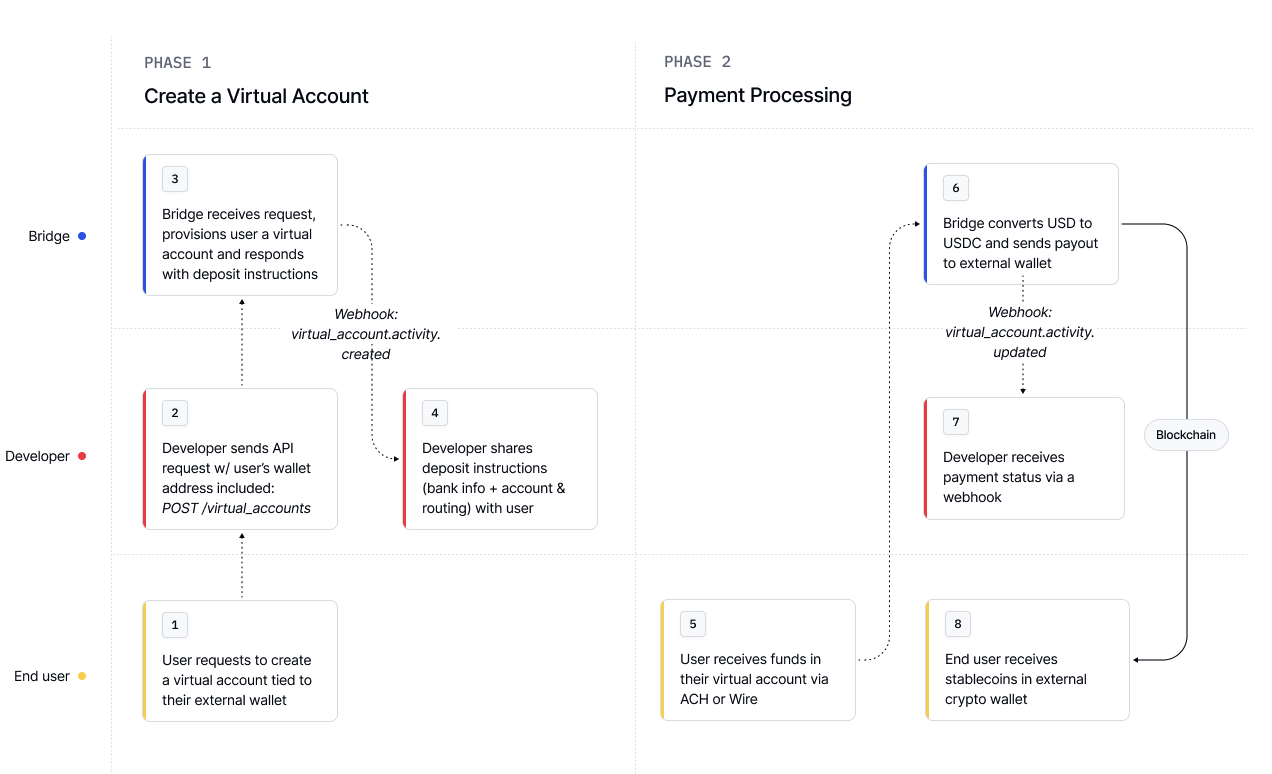
Task: Click the virtual_account.activity.updated webhook label
Action: (1020, 332)
